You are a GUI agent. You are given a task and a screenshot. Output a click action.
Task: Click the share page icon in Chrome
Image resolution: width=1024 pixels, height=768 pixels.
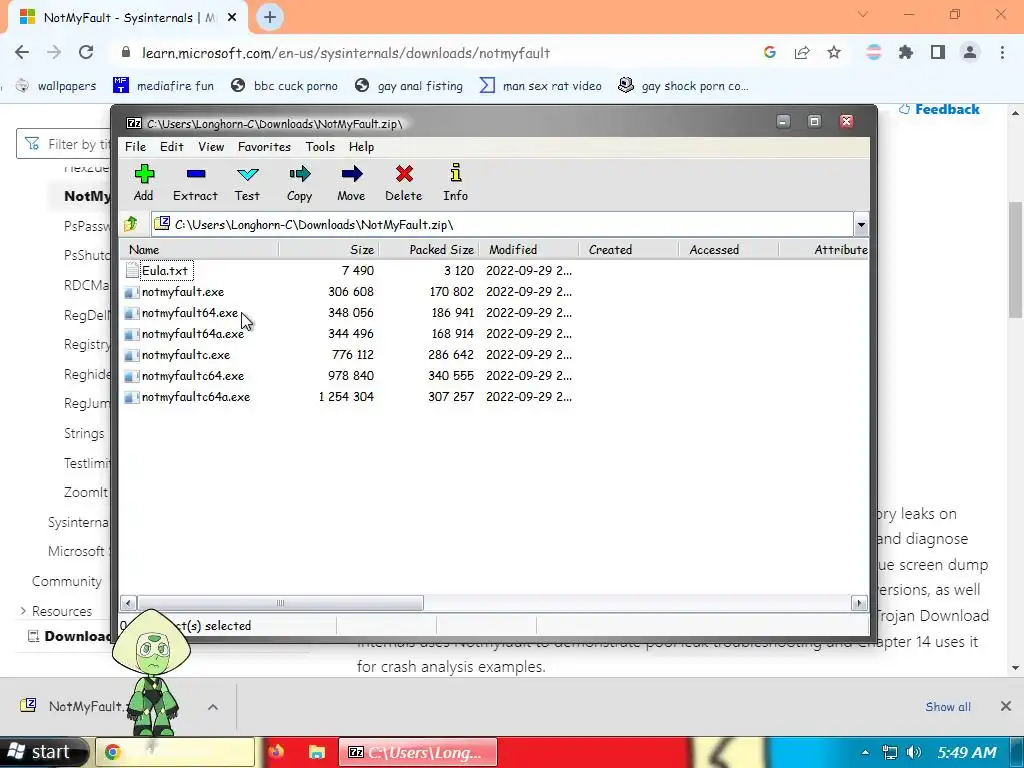tap(802, 53)
